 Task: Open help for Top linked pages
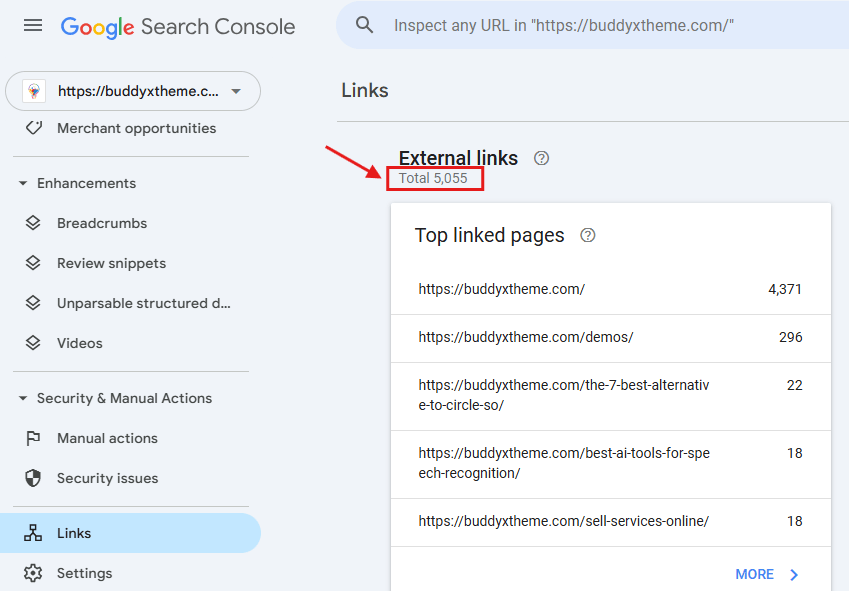click(587, 235)
